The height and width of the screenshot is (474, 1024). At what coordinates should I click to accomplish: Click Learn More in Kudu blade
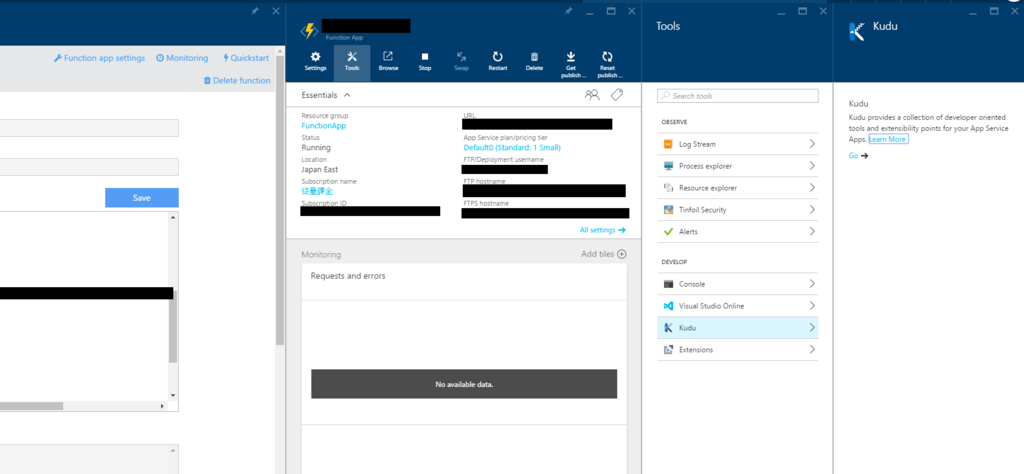(888, 139)
